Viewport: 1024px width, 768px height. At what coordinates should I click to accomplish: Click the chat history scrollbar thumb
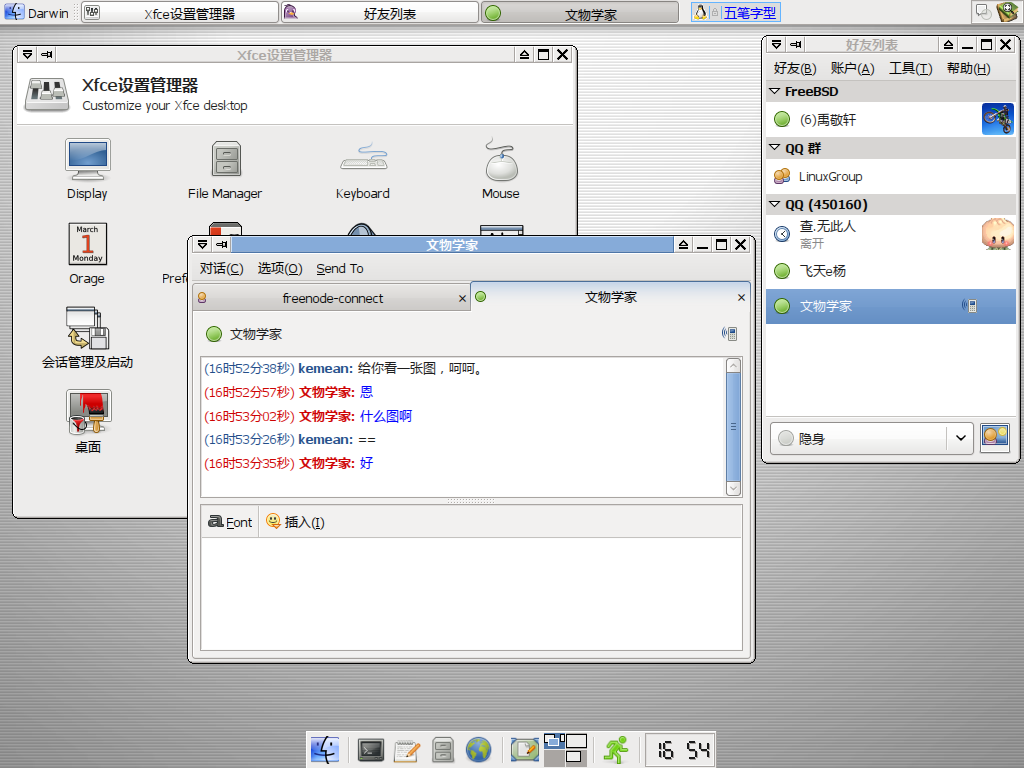tap(733, 426)
